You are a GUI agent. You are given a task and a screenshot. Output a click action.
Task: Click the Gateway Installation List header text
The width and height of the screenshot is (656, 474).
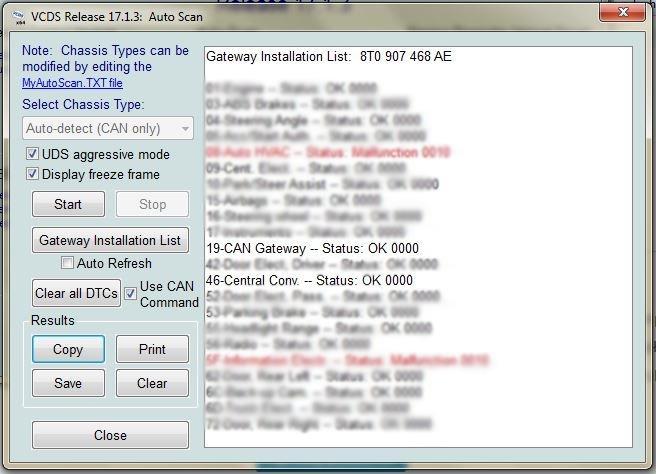point(329,56)
